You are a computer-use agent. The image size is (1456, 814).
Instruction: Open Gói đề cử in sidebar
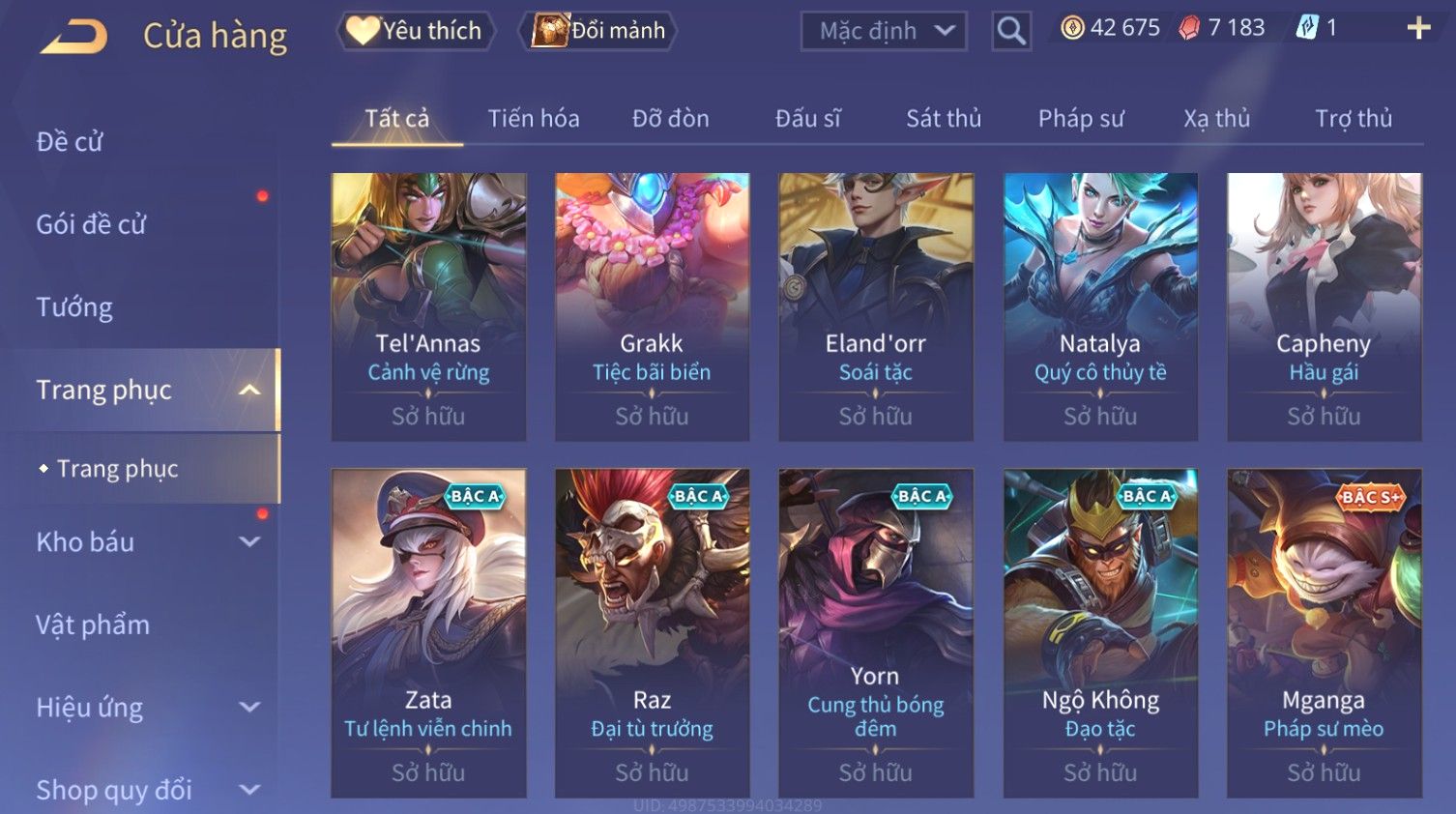click(91, 224)
